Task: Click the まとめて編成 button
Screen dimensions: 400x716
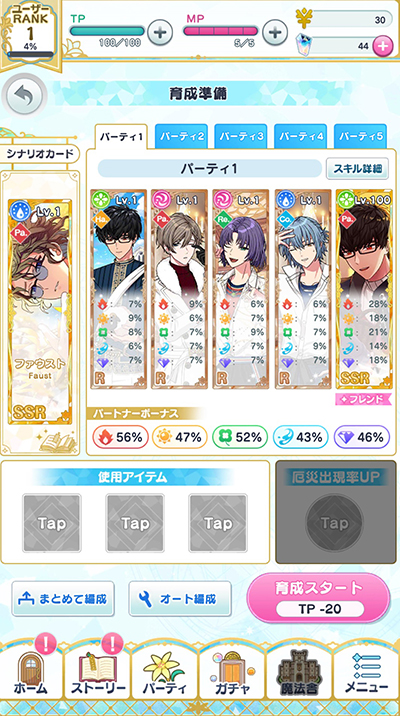Action: point(63,598)
